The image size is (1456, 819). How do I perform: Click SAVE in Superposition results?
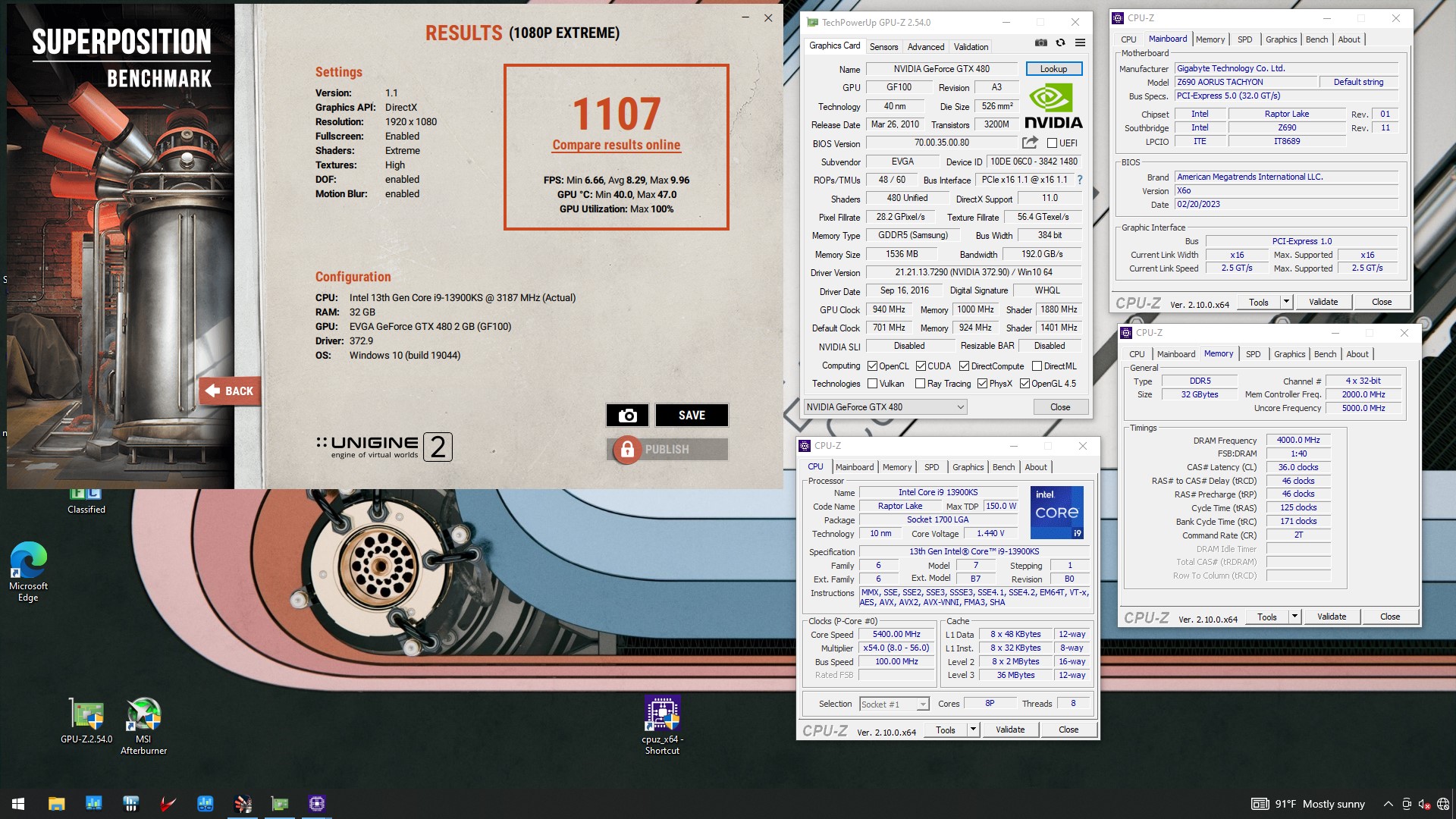(x=692, y=415)
